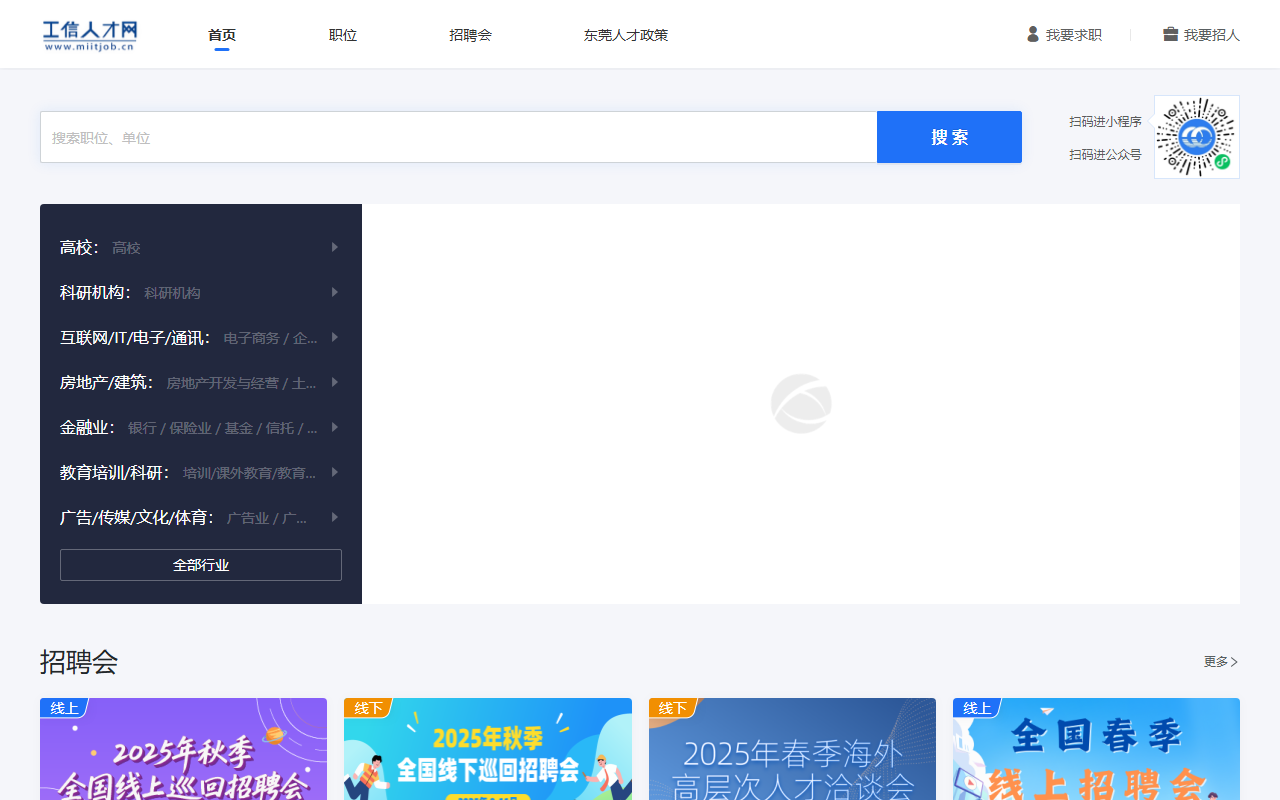Image resolution: width=1280 pixels, height=800 pixels.
Task: Open the 职位 nav tab
Action: pyautogui.click(x=343, y=35)
